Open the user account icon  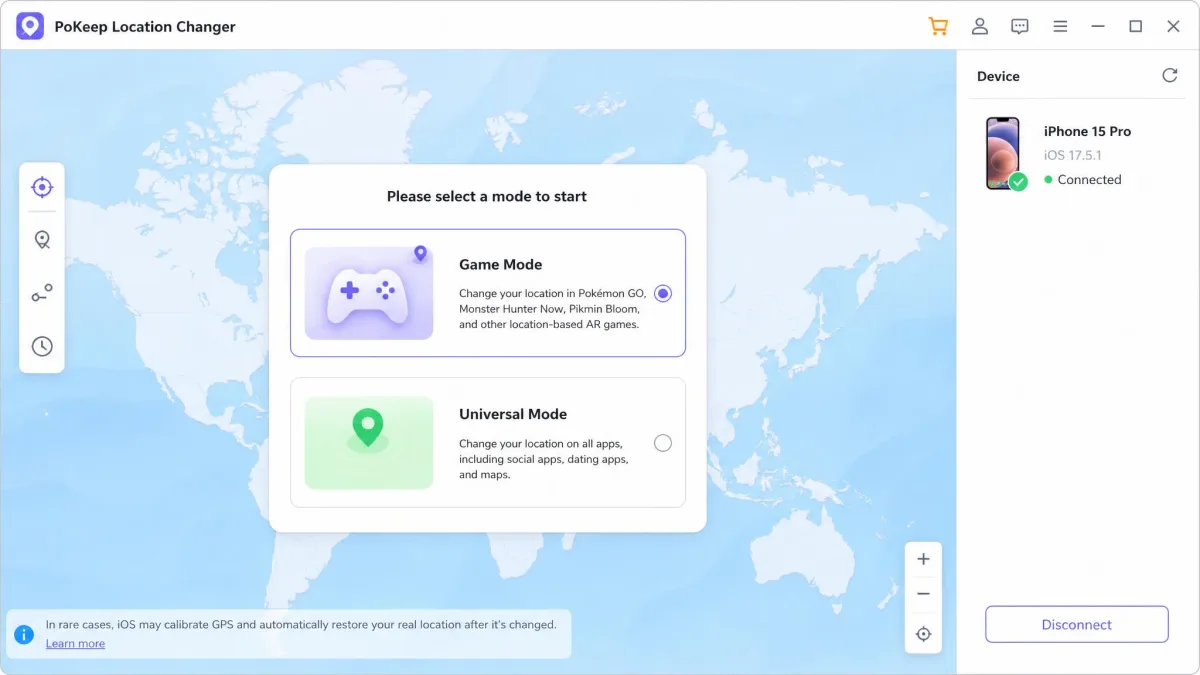coord(980,26)
